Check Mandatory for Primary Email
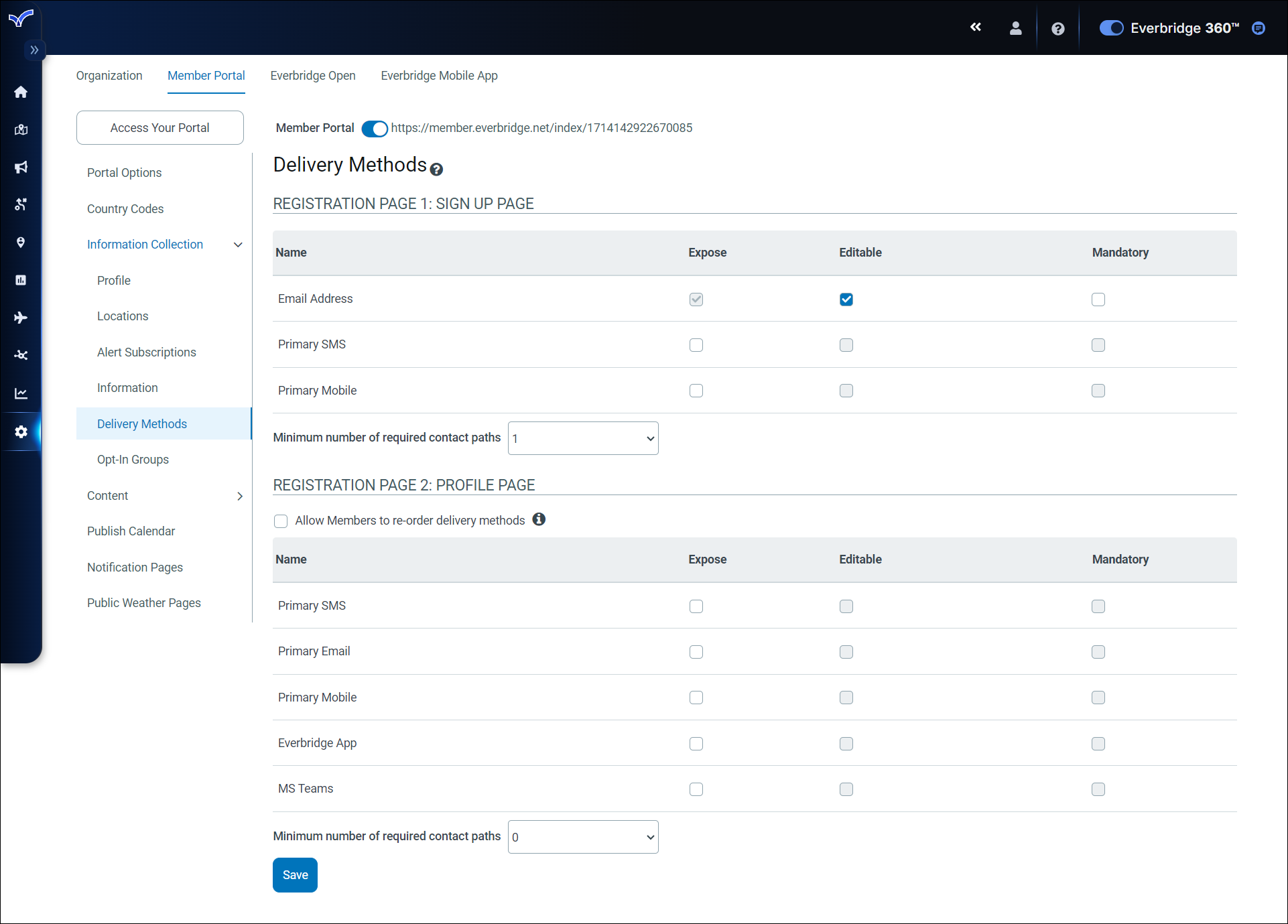The height and width of the screenshot is (924, 1288). click(1098, 652)
